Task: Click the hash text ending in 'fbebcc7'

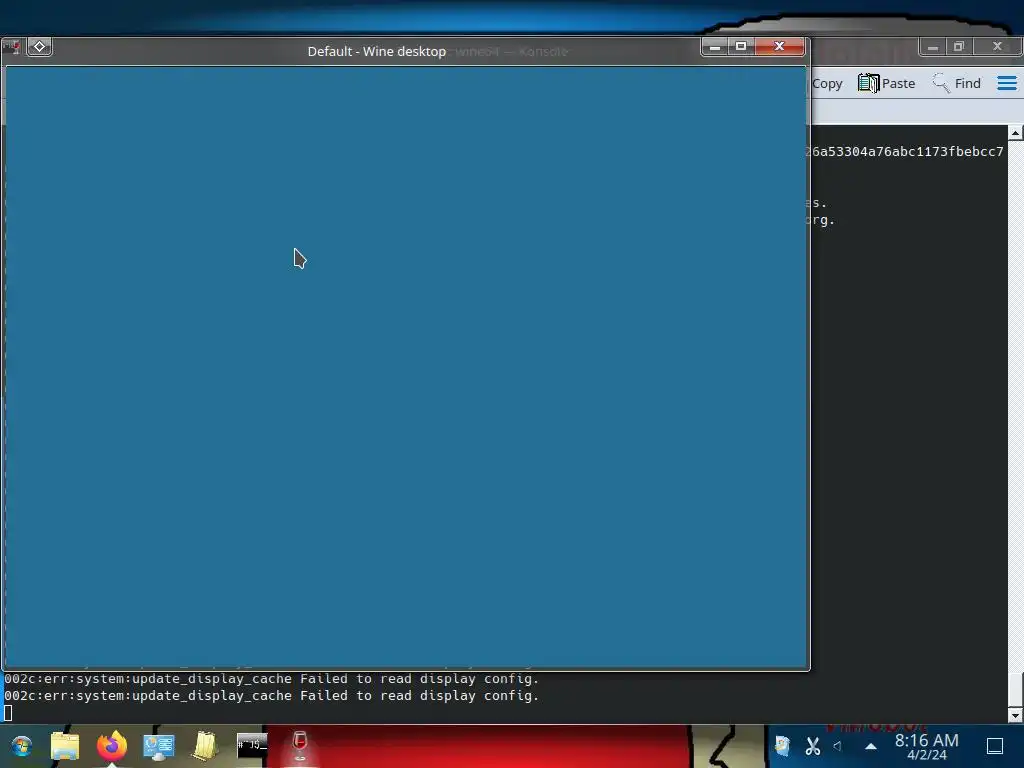Action: [x=908, y=152]
